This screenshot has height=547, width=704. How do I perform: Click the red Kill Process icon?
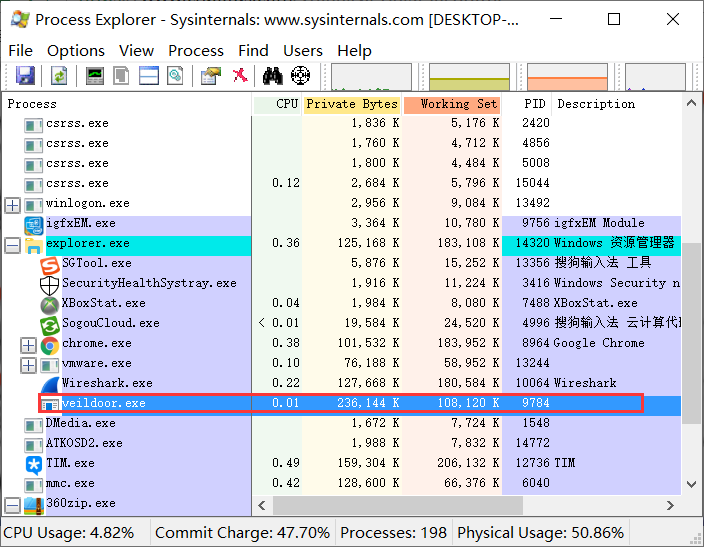click(x=240, y=75)
